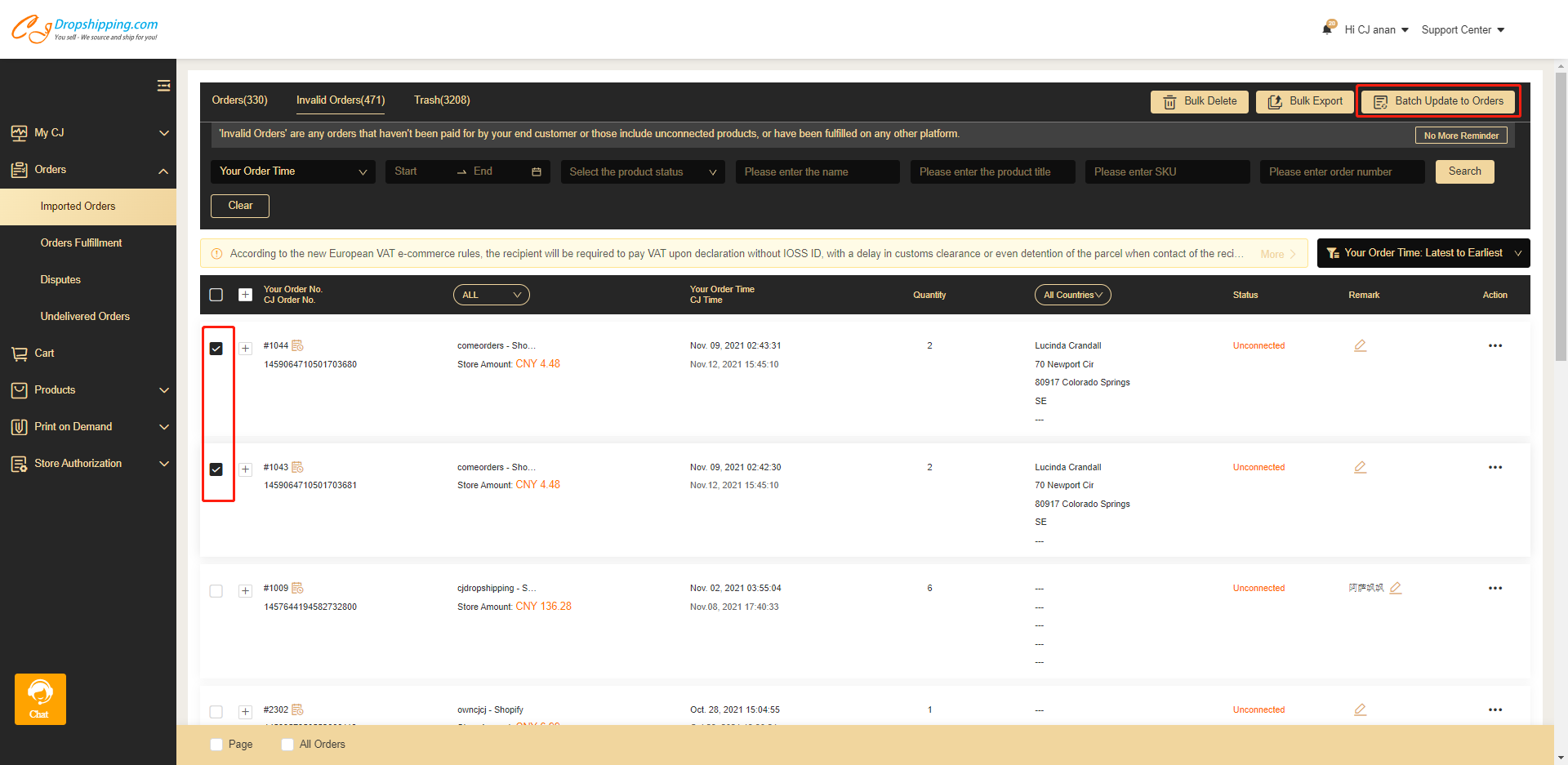Open the Chat support widget
1568x765 pixels.
[x=40, y=699]
